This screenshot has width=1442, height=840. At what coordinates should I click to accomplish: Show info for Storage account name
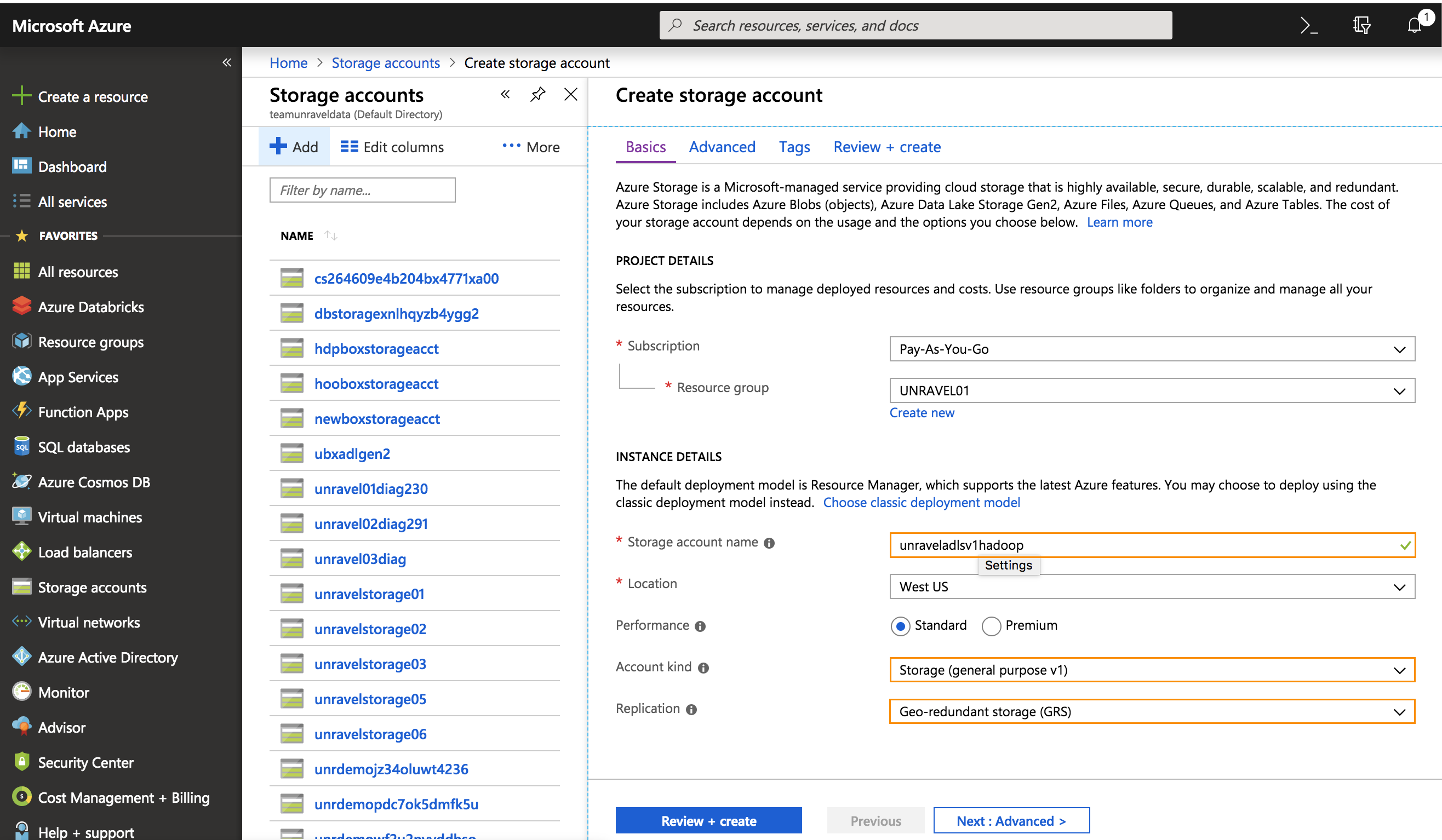[x=770, y=543]
